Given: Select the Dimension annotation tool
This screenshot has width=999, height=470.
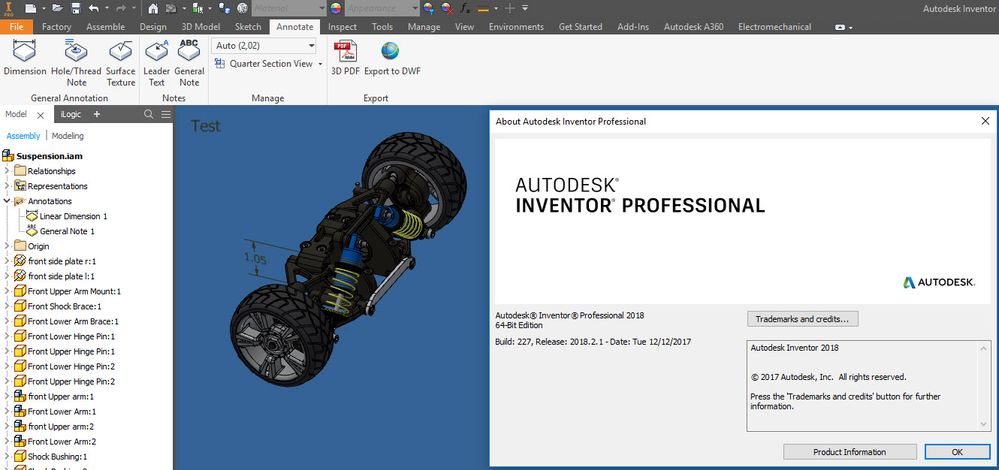Looking at the screenshot, I should point(25,58).
